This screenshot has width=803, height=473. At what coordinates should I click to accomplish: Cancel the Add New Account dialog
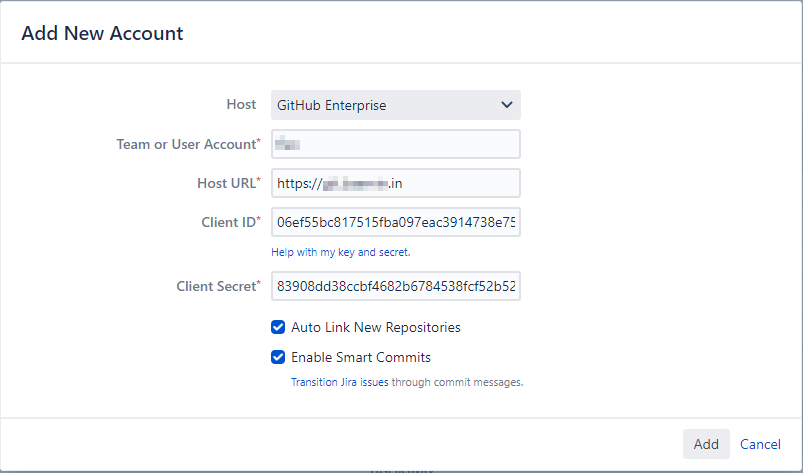pyautogui.click(x=760, y=444)
